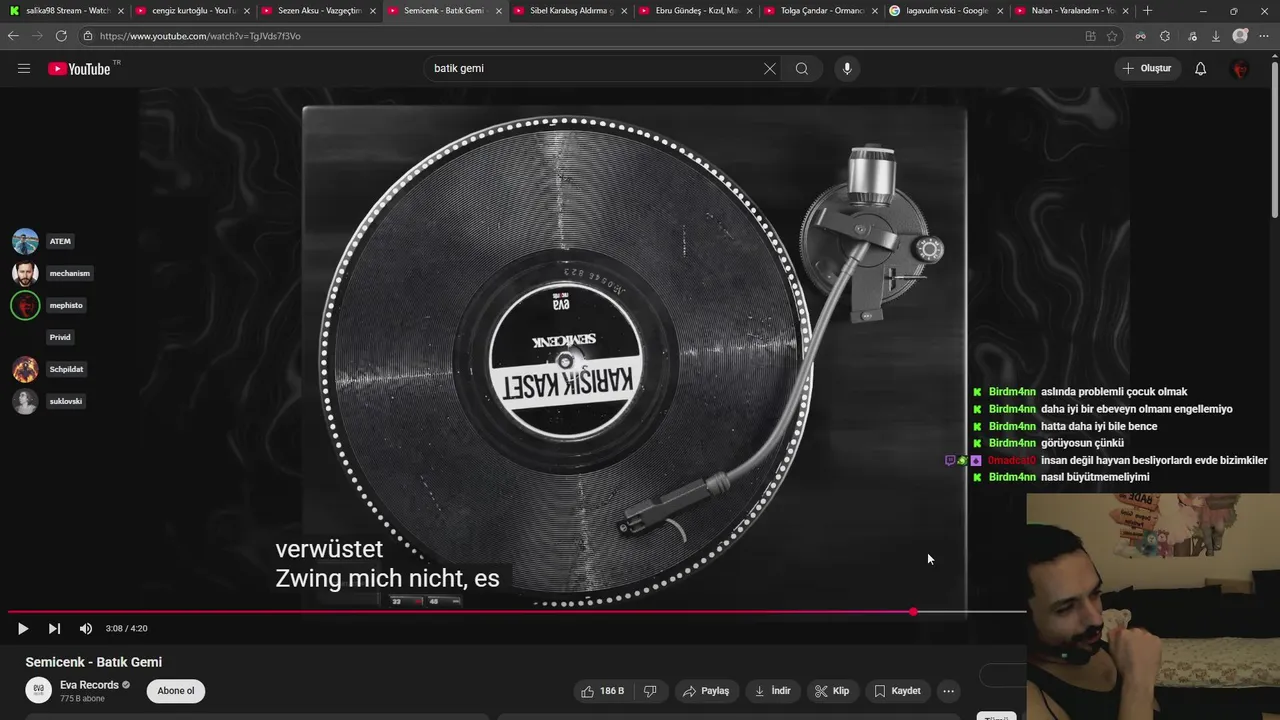Switch to the Tolga Çandar tab
The width and height of the screenshot is (1280, 720).
point(822,11)
